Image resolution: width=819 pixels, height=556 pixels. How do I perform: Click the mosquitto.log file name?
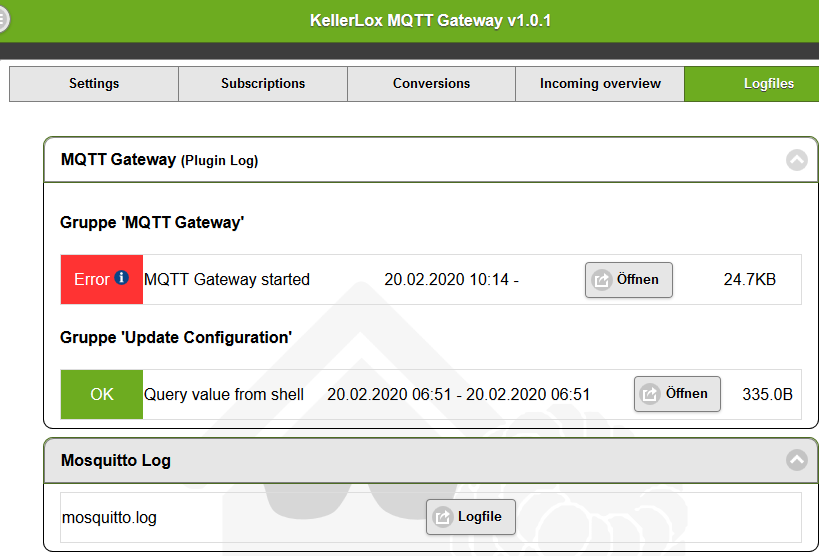point(109,518)
